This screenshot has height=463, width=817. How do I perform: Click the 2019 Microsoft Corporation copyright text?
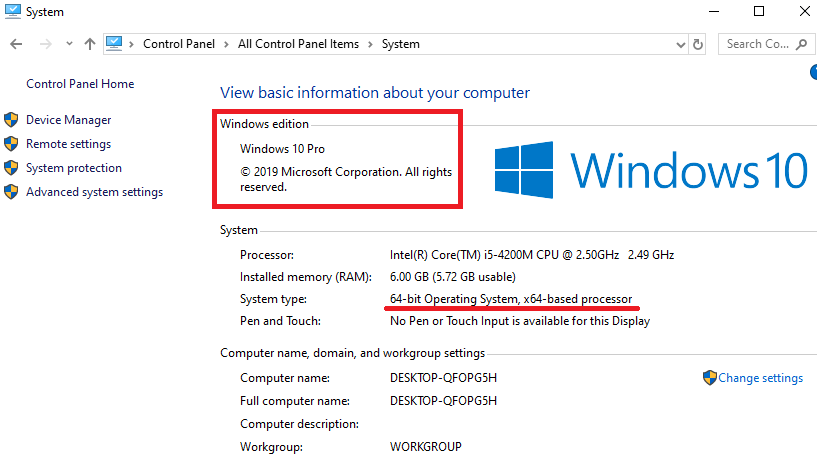(346, 179)
